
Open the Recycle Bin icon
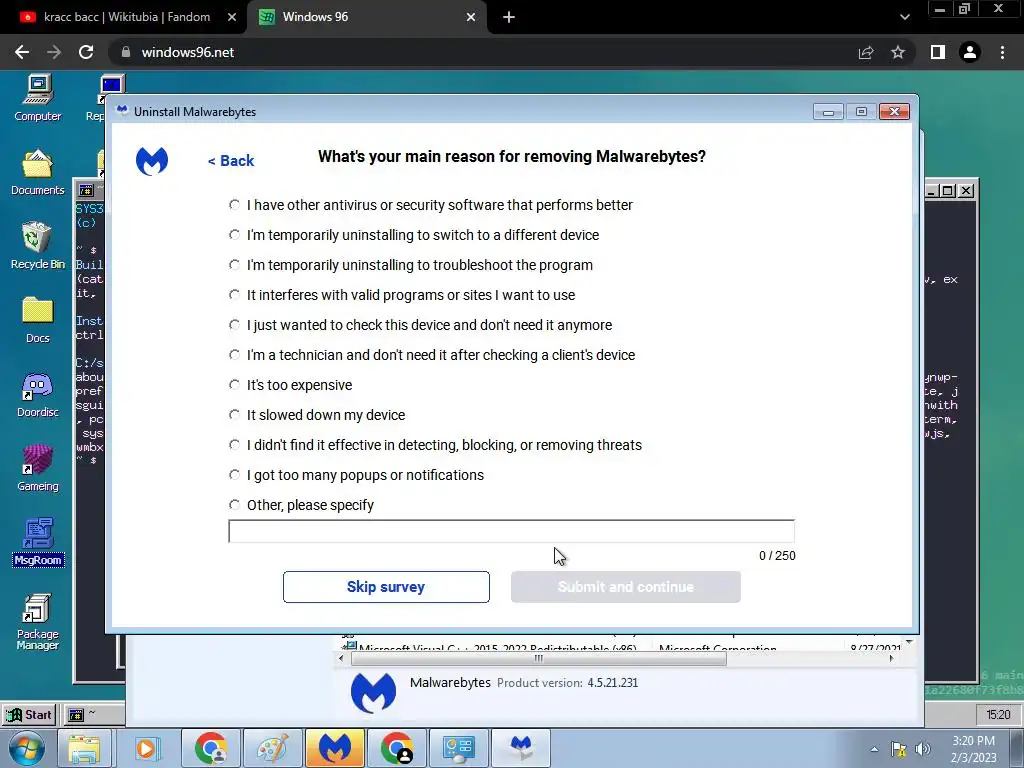[38, 246]
